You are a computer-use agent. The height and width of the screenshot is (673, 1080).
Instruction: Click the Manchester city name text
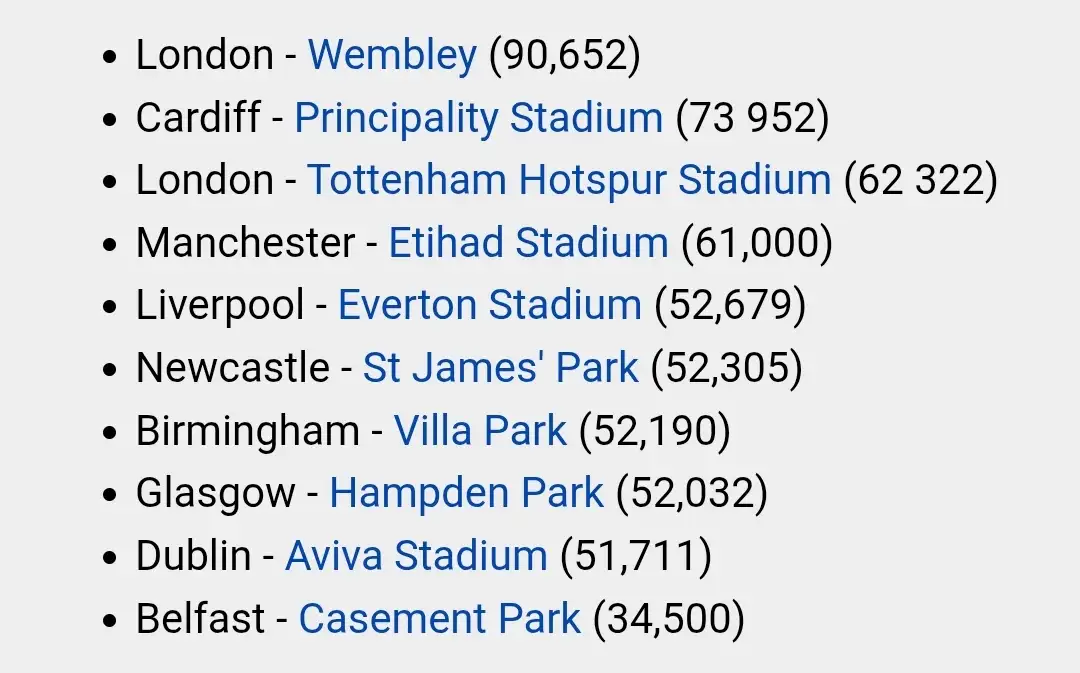(245, 243)
